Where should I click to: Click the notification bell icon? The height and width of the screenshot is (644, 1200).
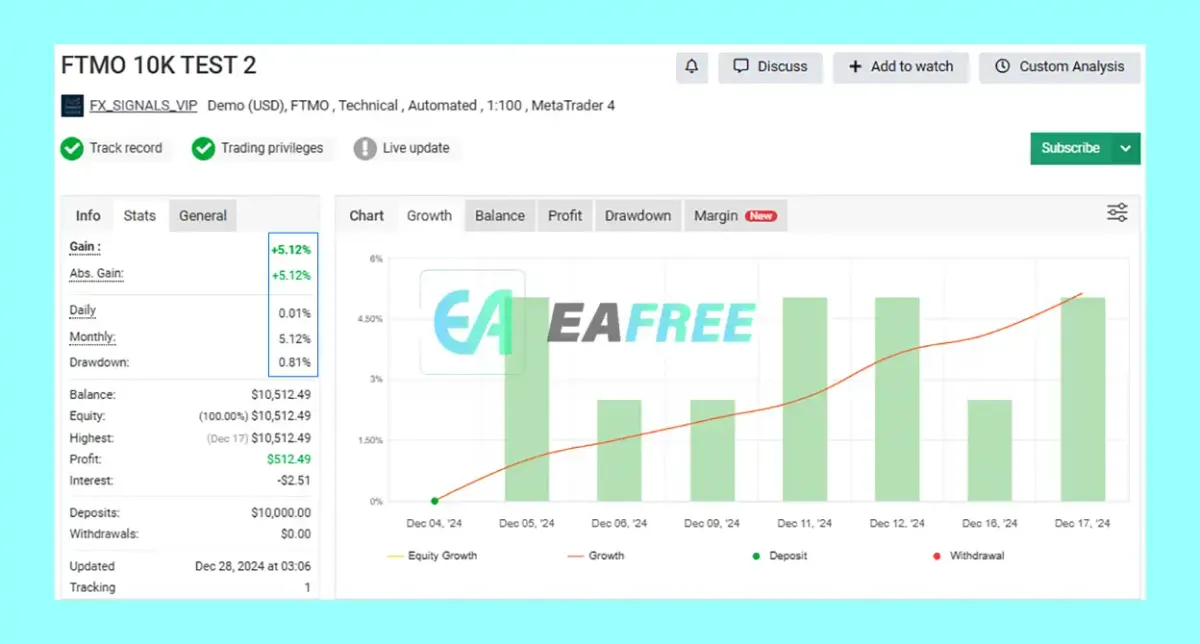692,67
